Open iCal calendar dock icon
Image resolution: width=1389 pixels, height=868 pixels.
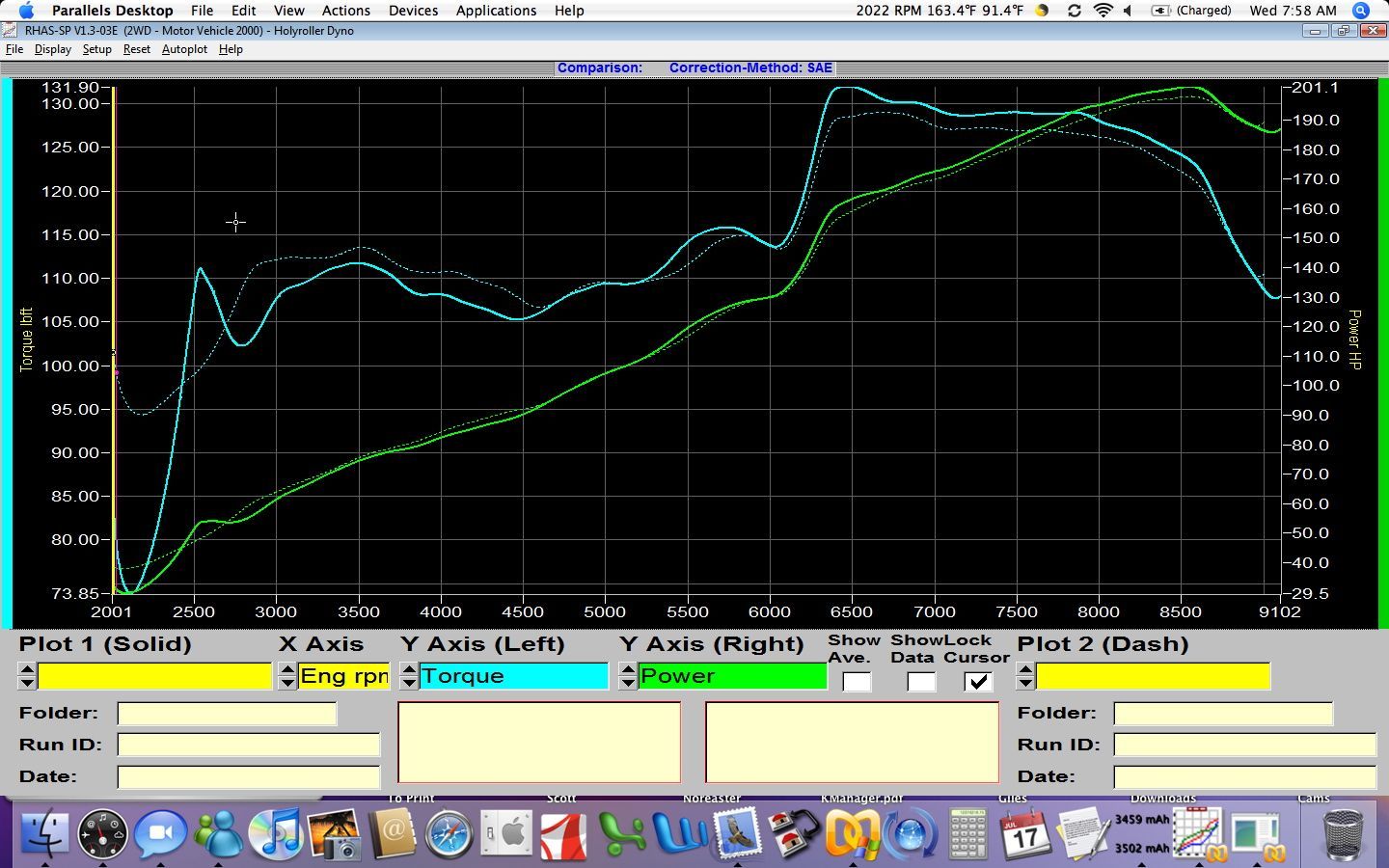tap(1024, 833)
